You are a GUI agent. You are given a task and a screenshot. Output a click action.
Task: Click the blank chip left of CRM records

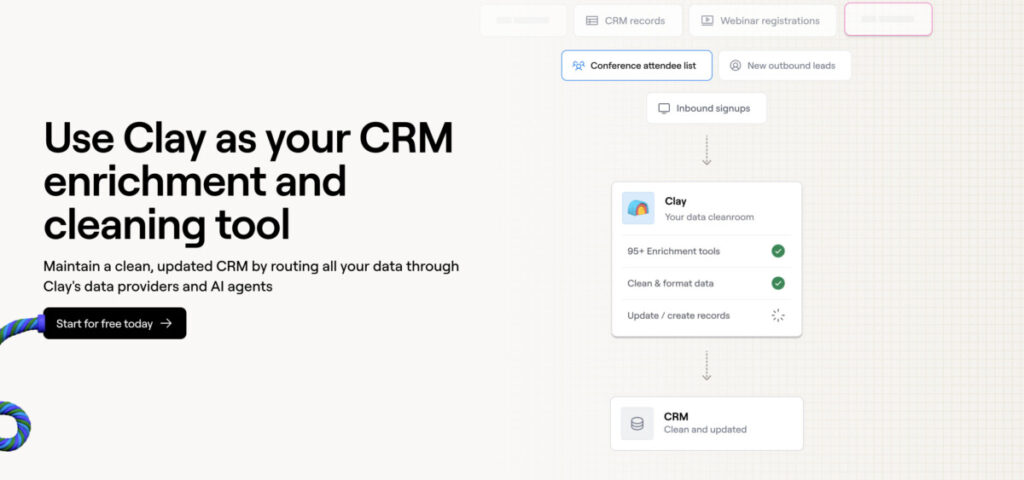point(523,20)
